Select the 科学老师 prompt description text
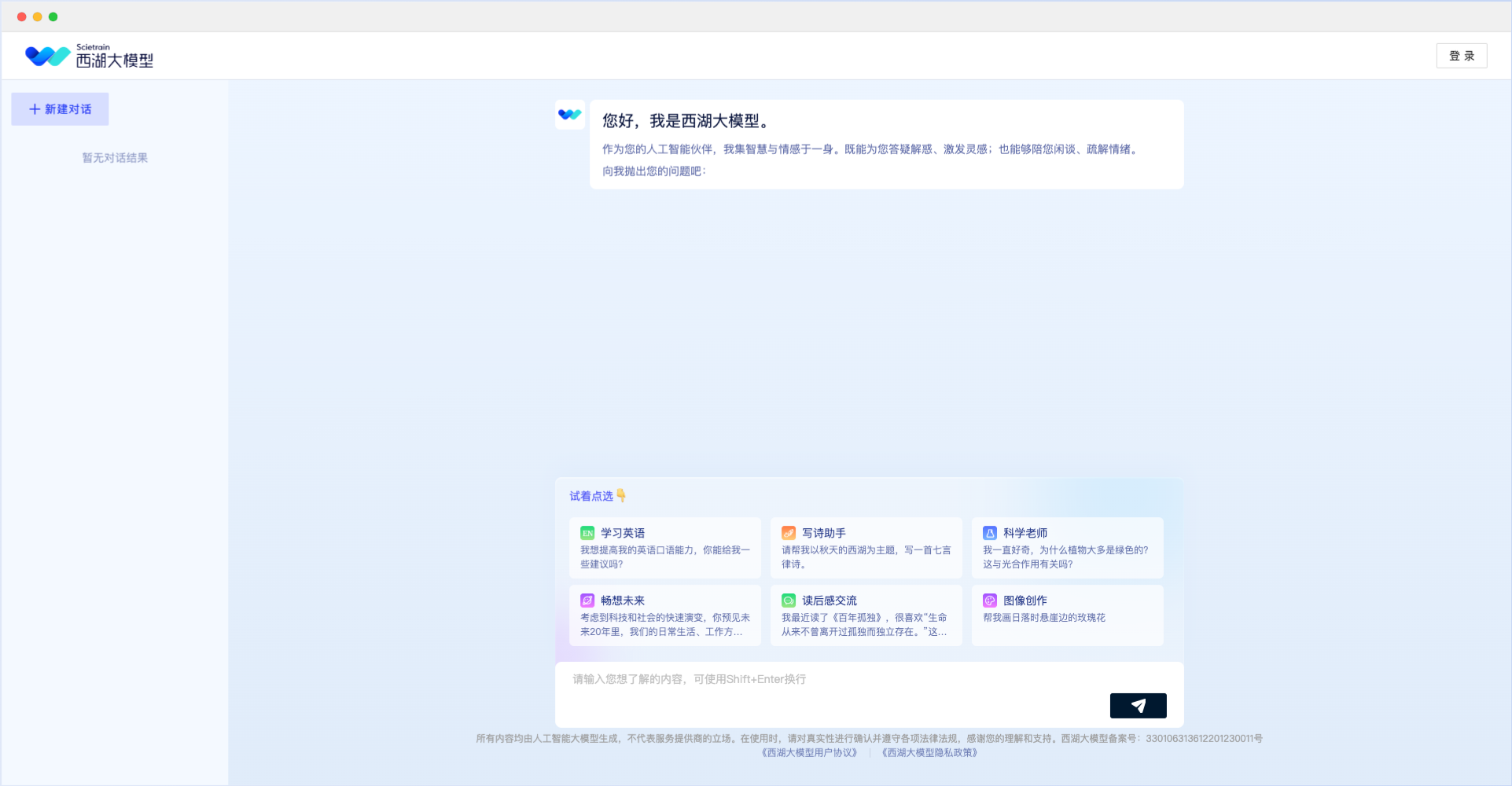This screenshot has height=786, width=1512. 1065,557
